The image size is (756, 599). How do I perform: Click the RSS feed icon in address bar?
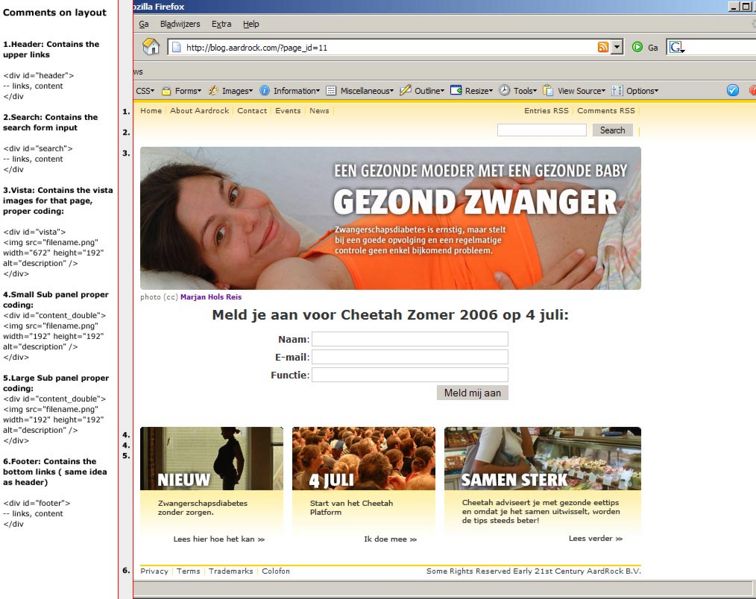(603, 47)
